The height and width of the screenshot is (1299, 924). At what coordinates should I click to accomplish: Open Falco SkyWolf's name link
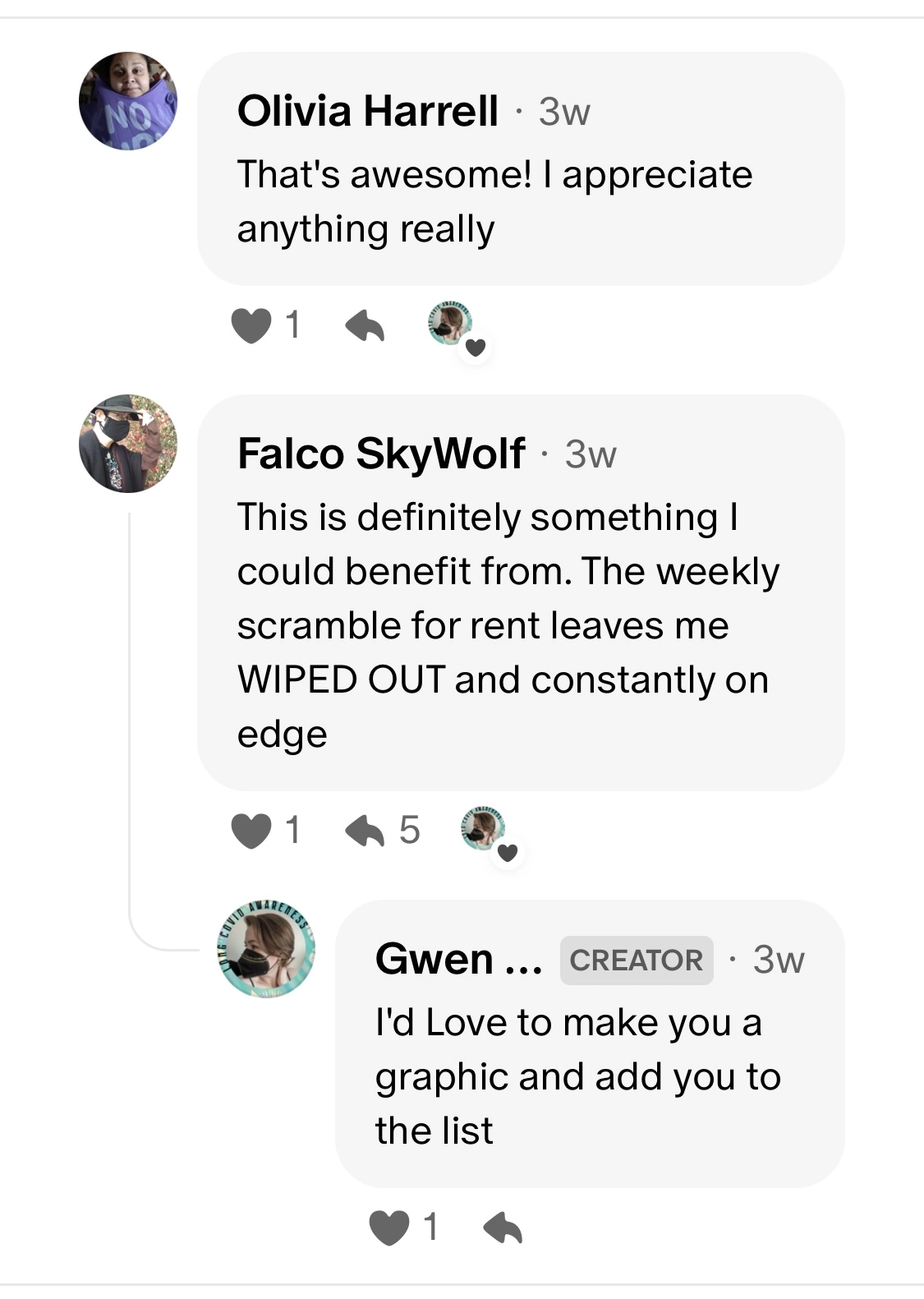tap(381, 454)
